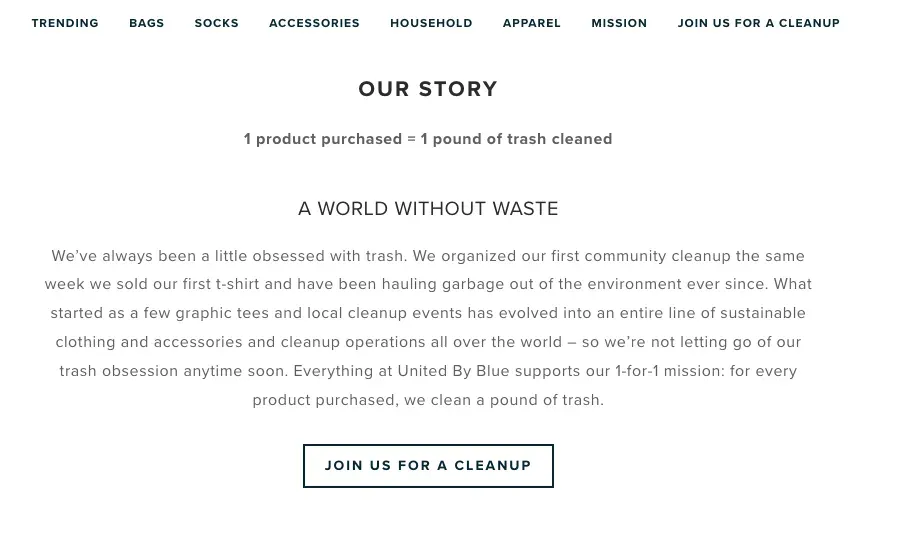Click Apparel in the top navigation
Image resolution: width=923 pixels, height=543 pixels.
[x=532, y=23]
